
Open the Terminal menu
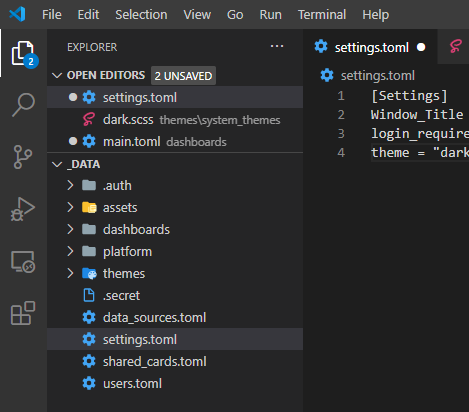coord(322,15)
